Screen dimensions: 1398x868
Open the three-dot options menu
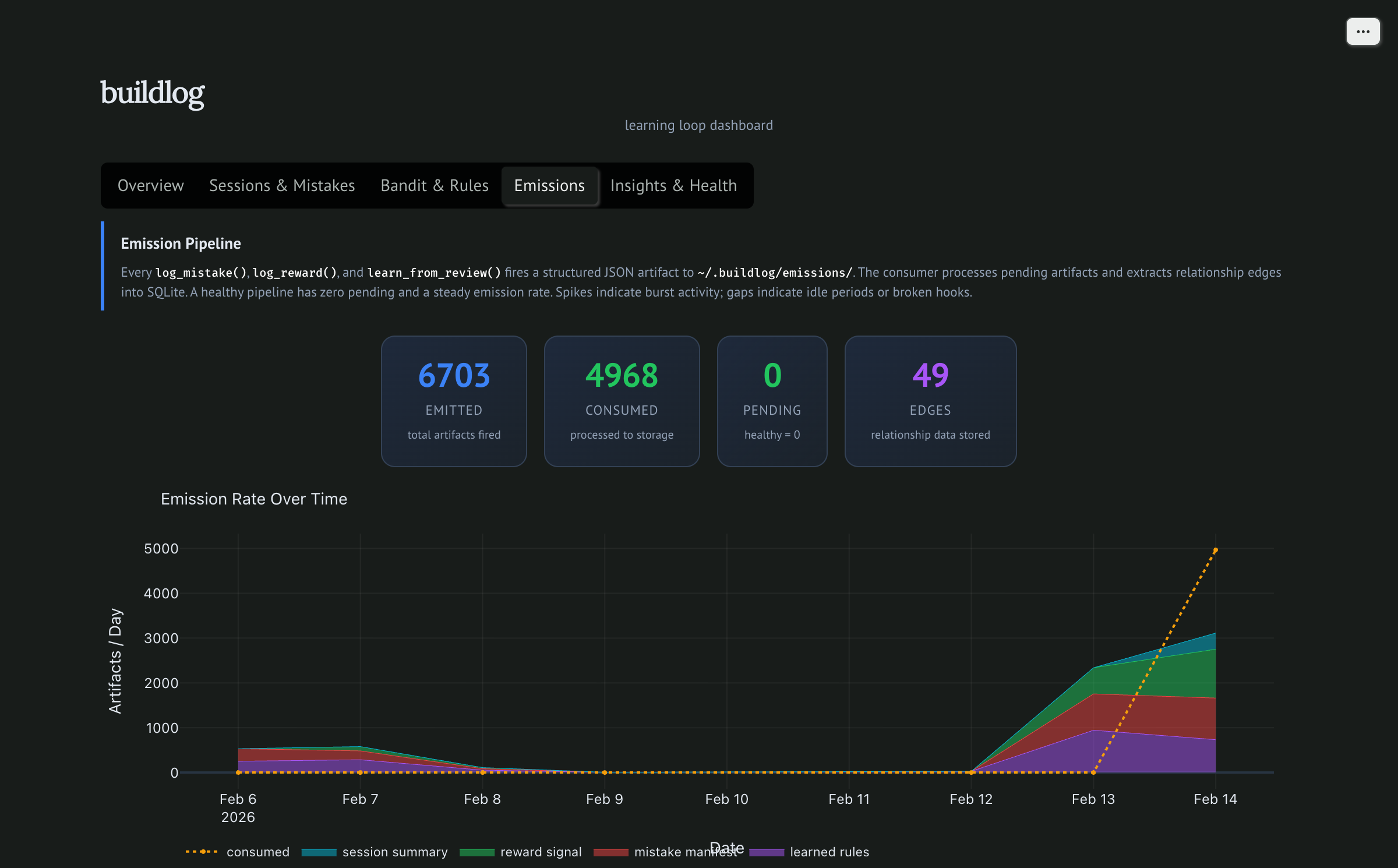tap(1362, 31)
